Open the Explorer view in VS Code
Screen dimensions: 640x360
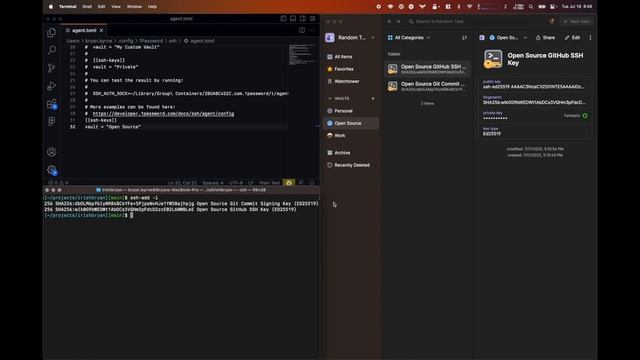click(51, 33)
